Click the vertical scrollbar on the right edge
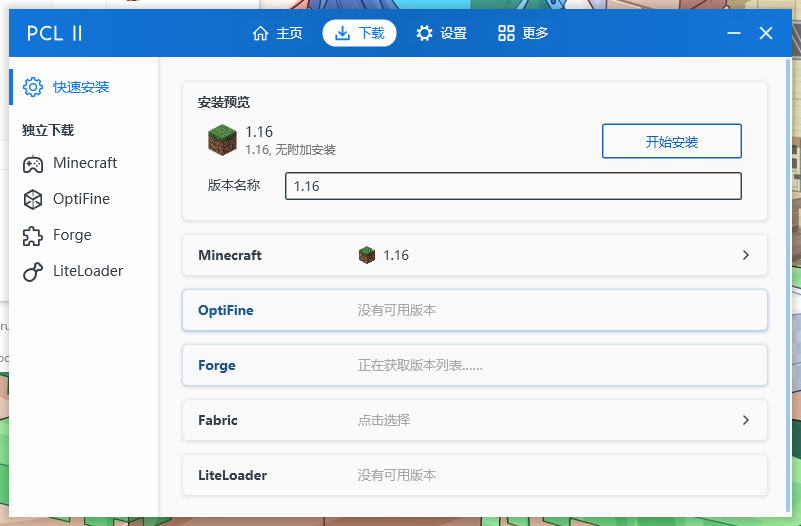Screen dimensions: 801x526 [787, 284]
